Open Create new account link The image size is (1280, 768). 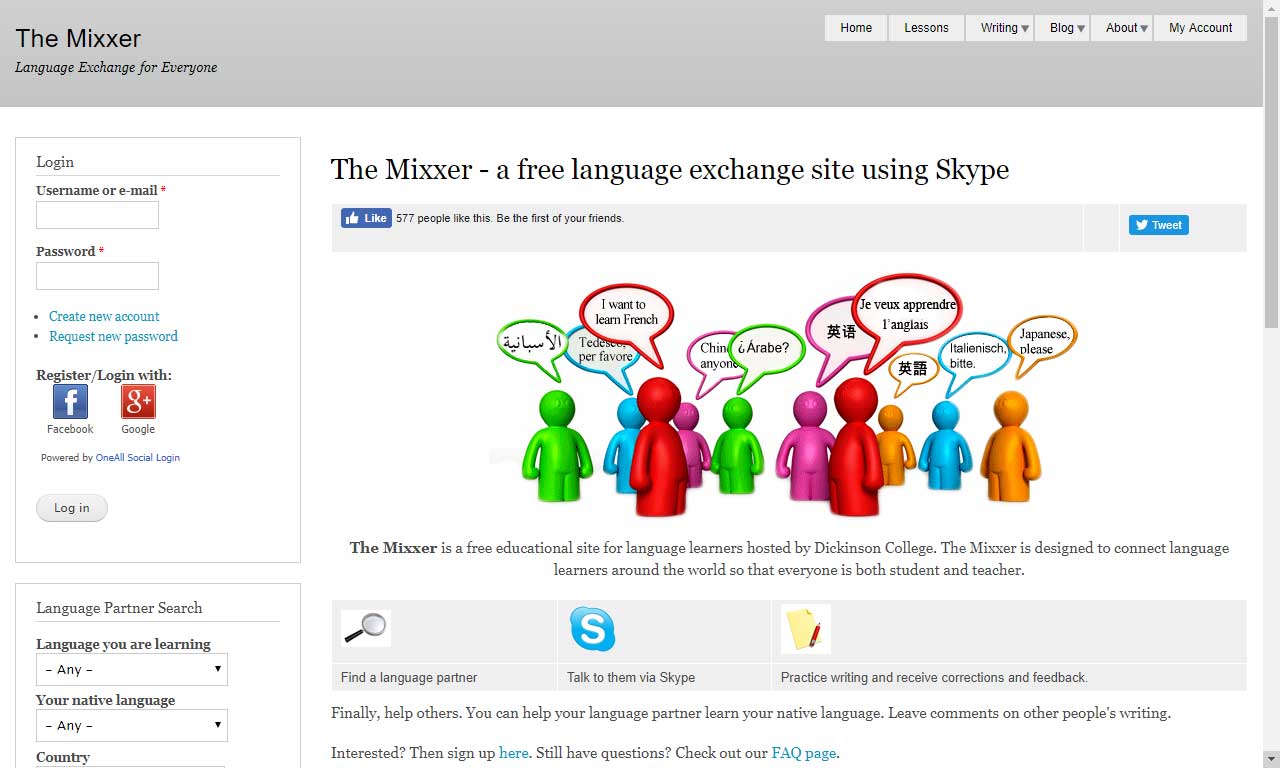coord(104,316)
